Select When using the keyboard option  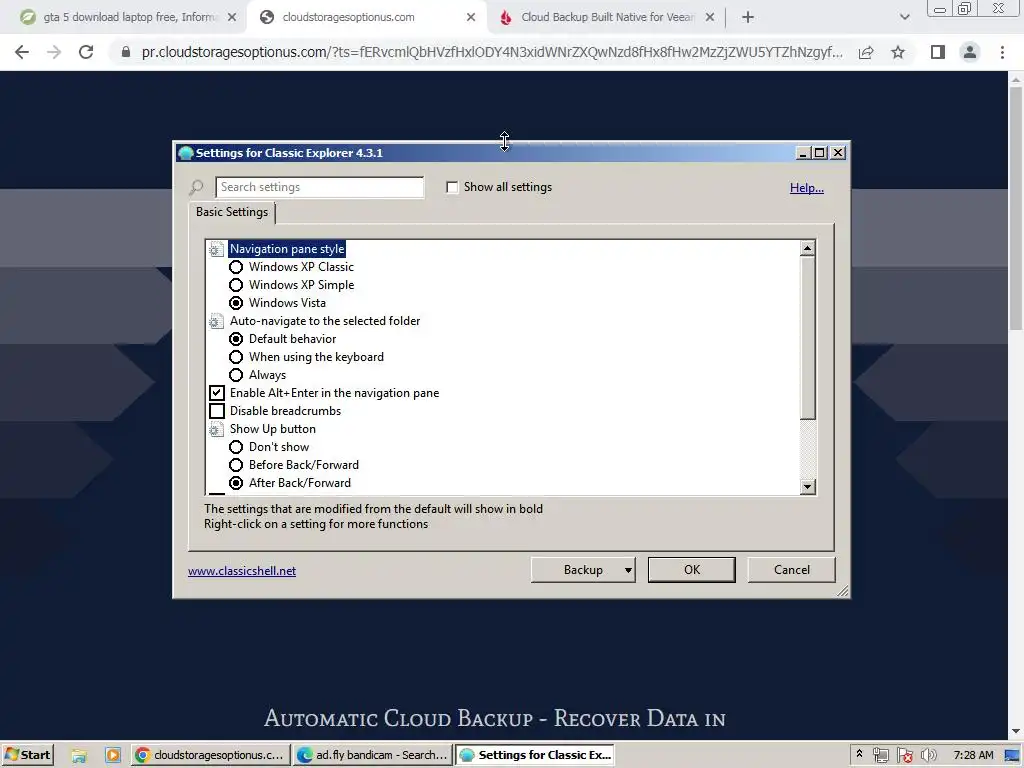click(236, 357)
